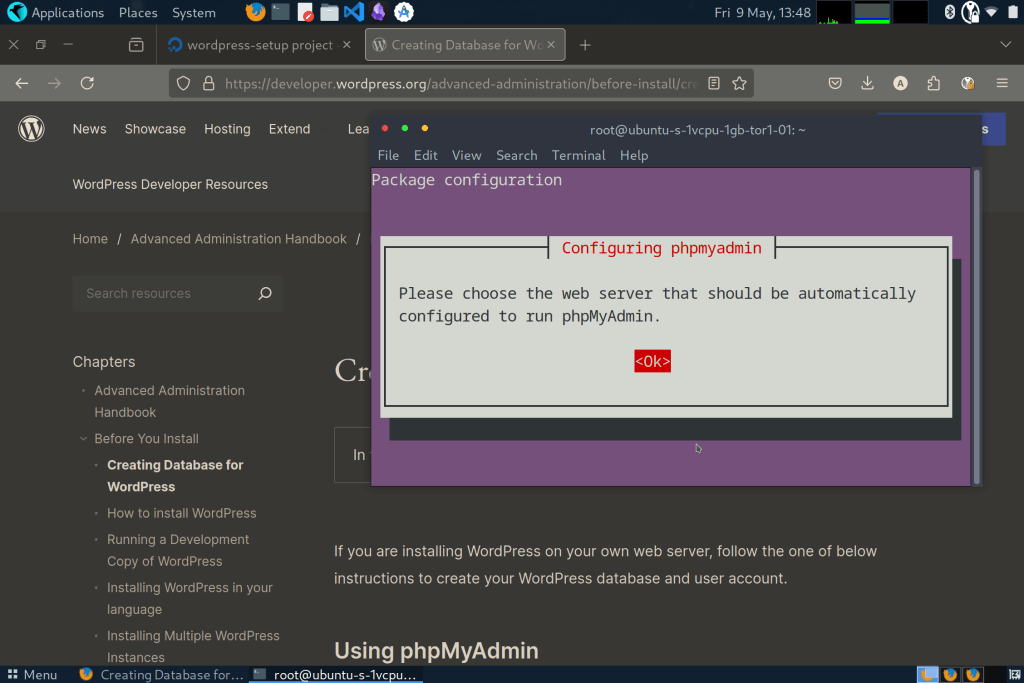This screenshot has width=1024, height=683.
Task: Click the search magnifier in Search resources
Action: click(x=264, y=293)
